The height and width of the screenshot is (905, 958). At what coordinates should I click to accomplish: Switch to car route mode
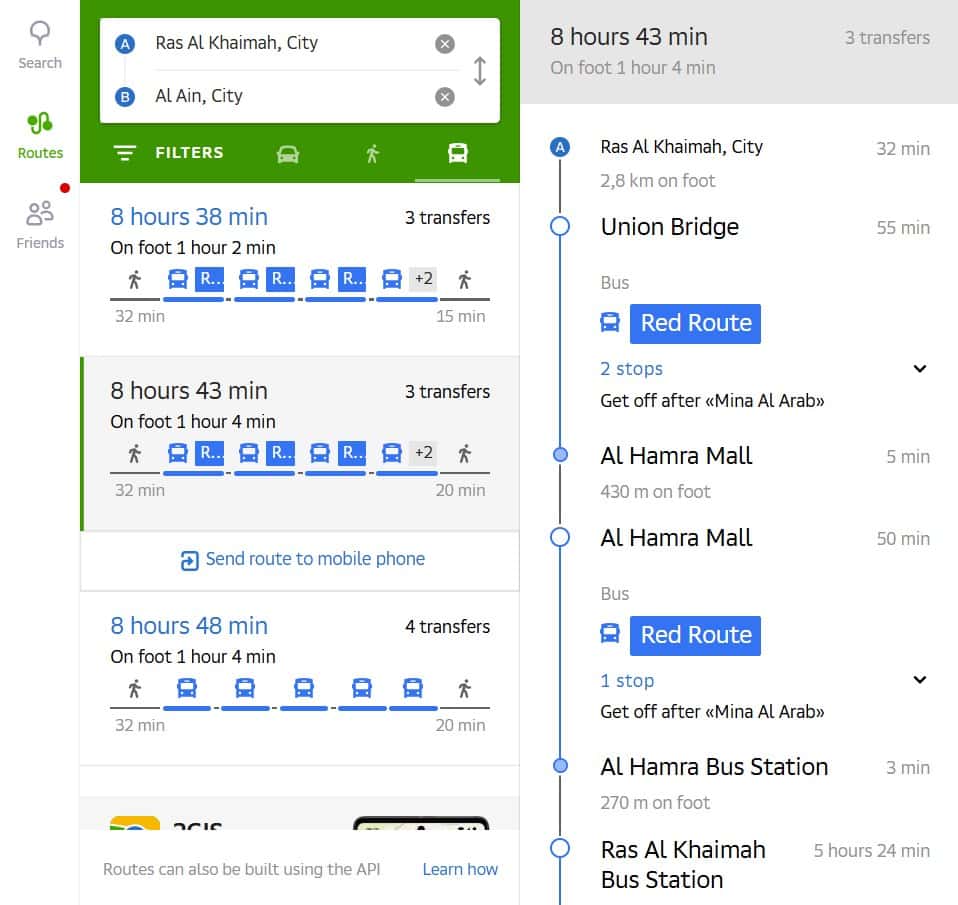[x=288, y=153]
